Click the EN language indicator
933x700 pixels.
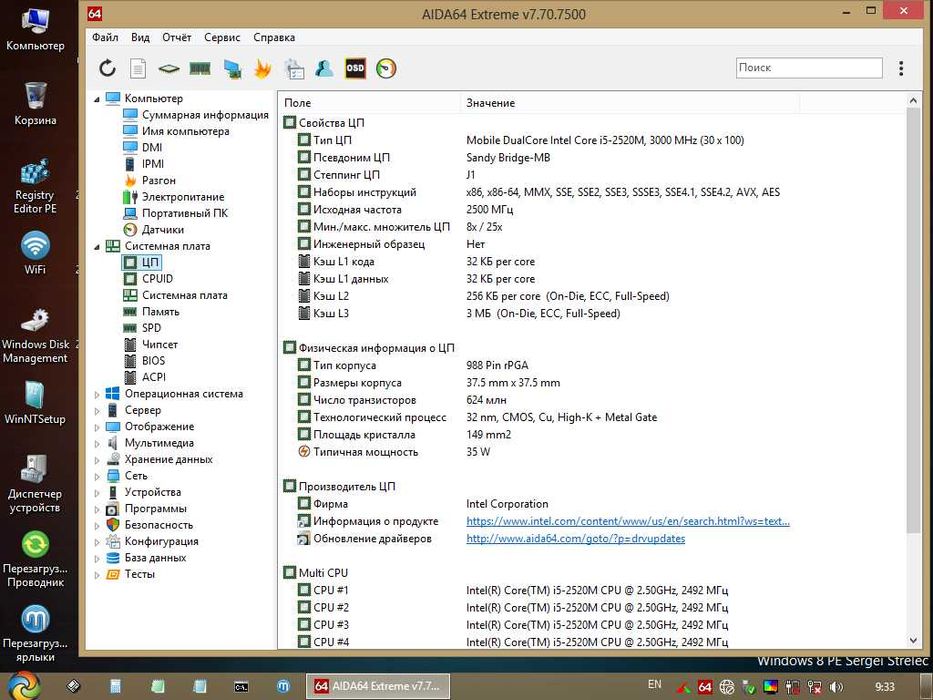[655, 685]
